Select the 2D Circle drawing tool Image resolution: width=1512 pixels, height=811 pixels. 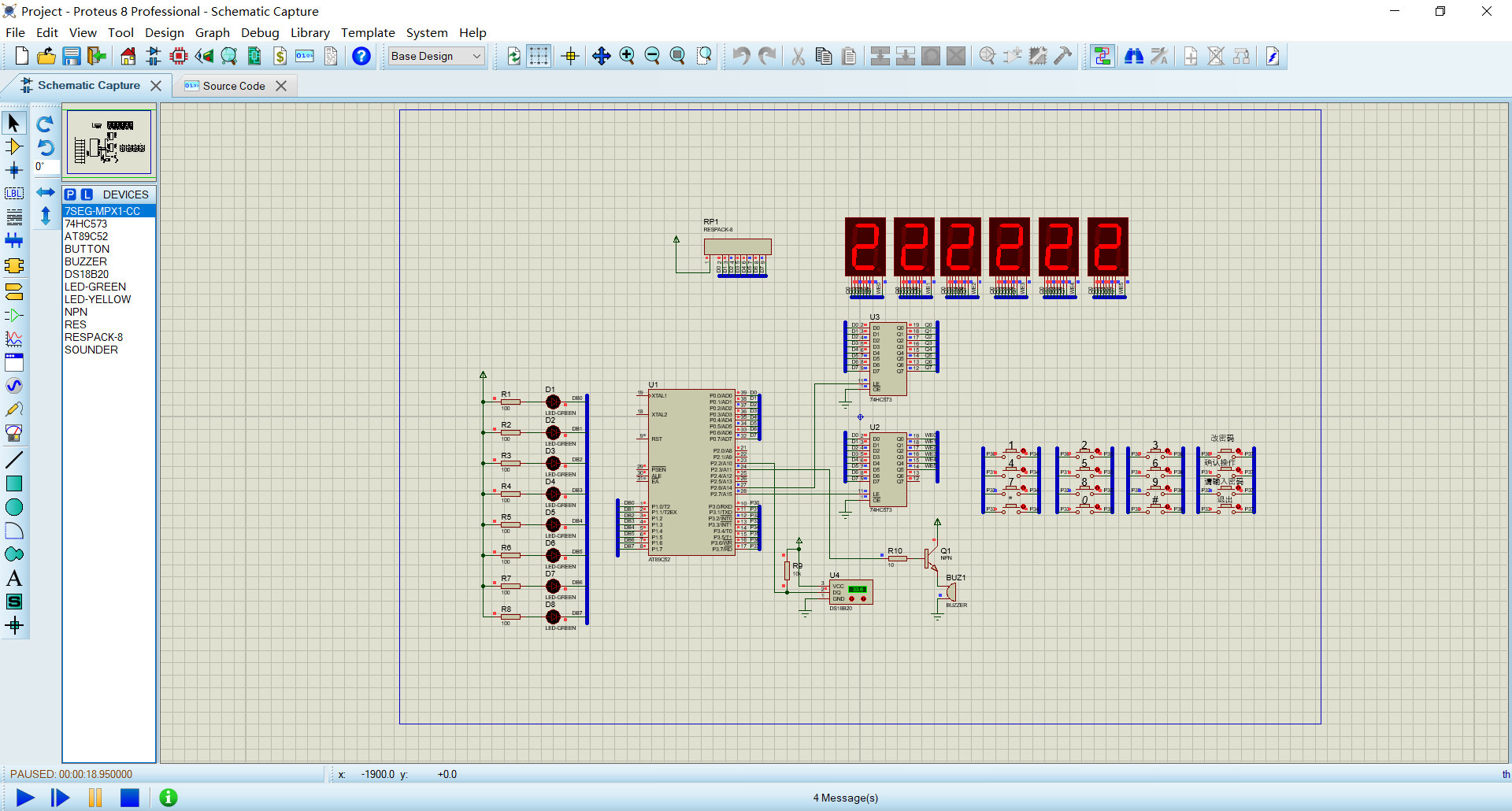point(14,507)
